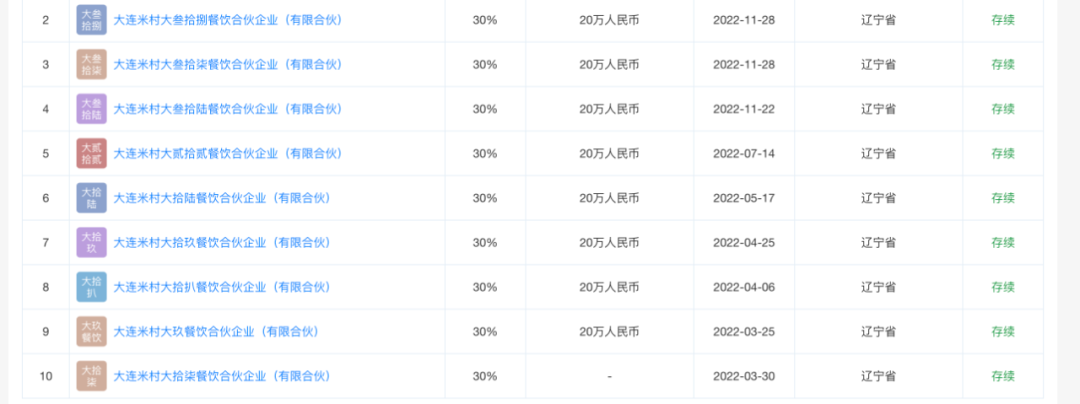Viewport: 1080px width, 404px height.
Task: Click the 大拾陆 company logo icon
Action: pos(92,198)
